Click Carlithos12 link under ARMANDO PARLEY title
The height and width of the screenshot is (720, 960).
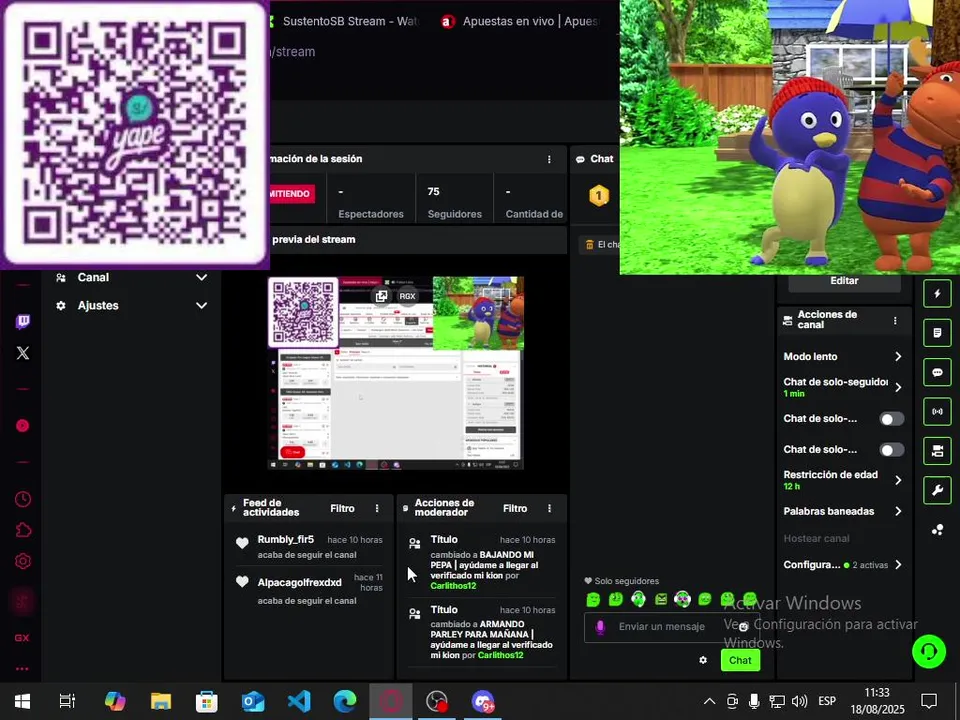coord(500,655)
